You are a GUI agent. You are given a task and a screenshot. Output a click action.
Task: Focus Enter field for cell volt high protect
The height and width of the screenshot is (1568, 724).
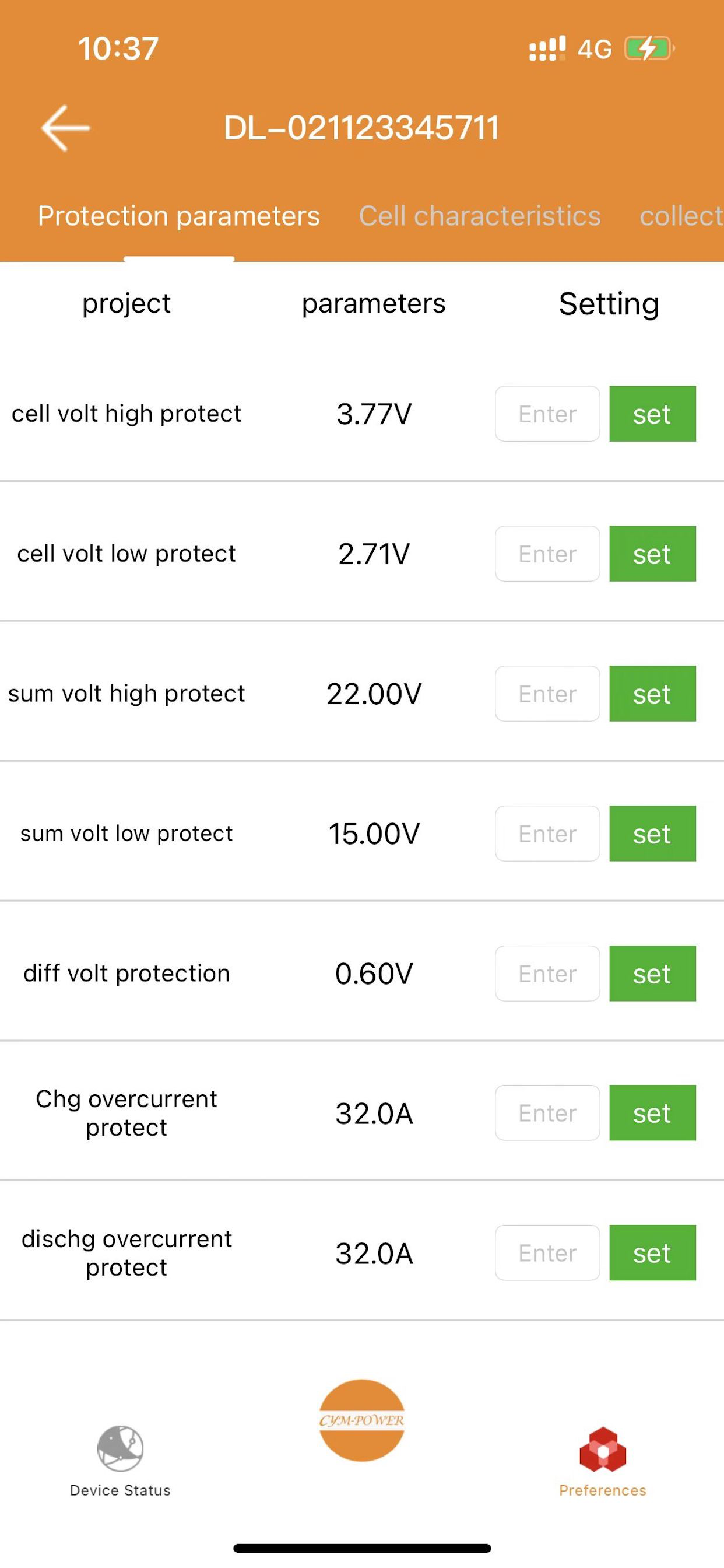pos(547,414)
